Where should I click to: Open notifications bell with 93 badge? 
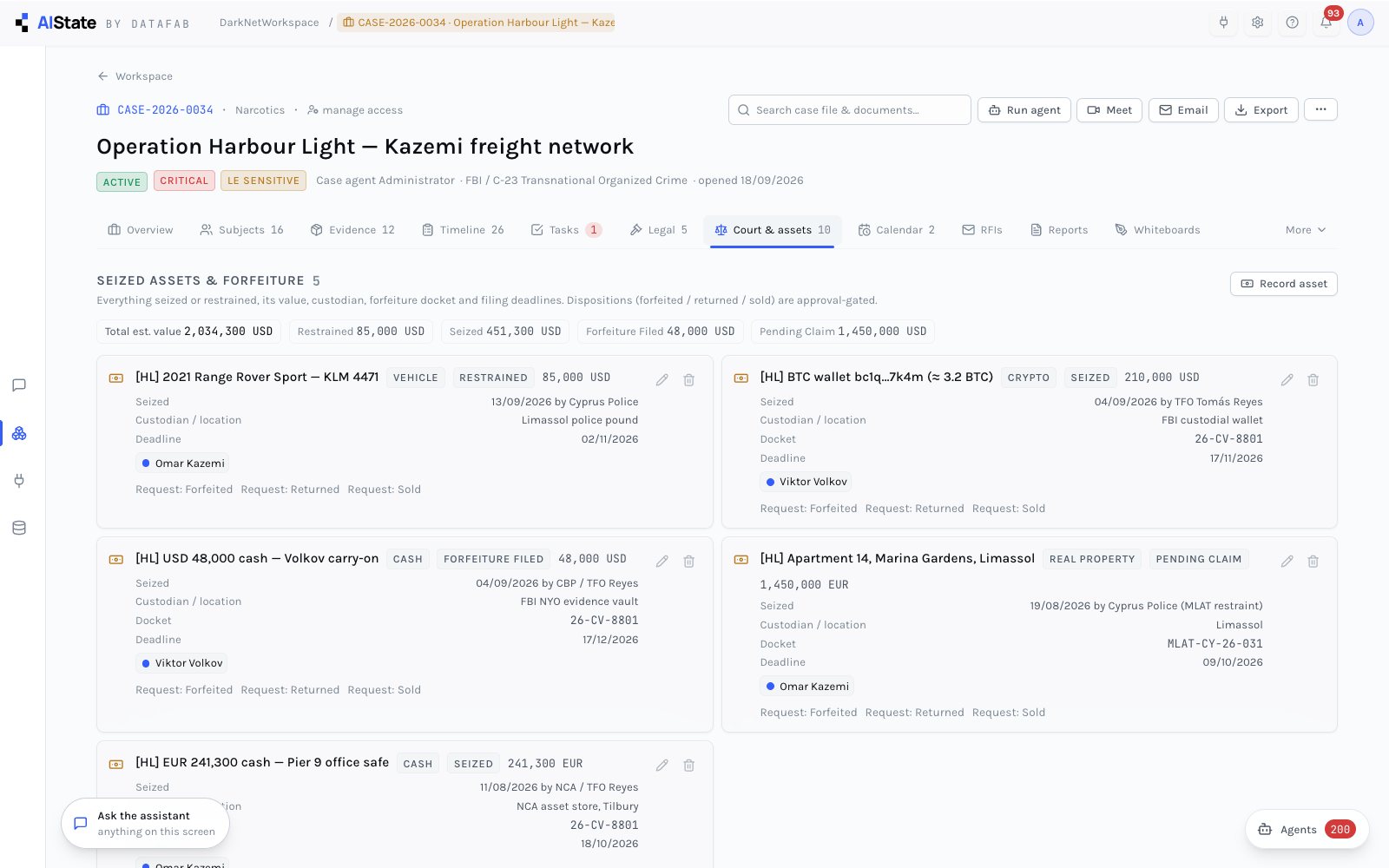[1326, 23]
